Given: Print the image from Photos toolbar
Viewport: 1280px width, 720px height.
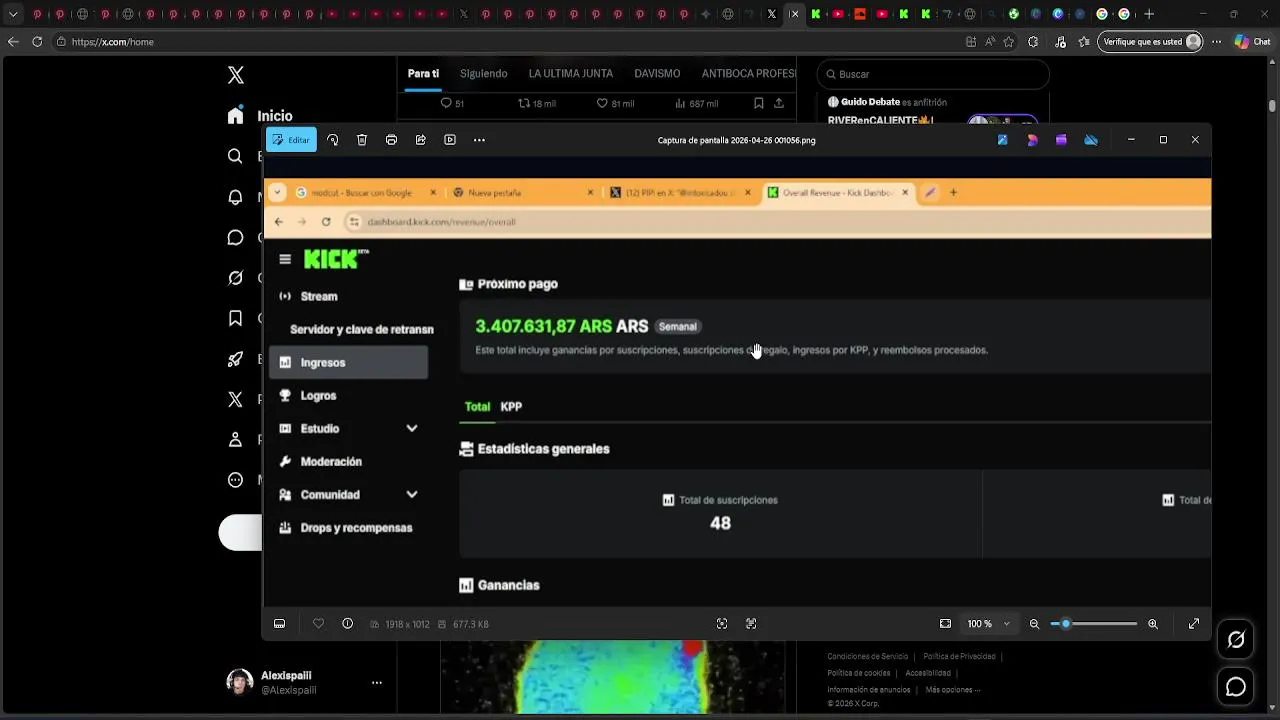Looking at the screenshot, I should 391,140.
